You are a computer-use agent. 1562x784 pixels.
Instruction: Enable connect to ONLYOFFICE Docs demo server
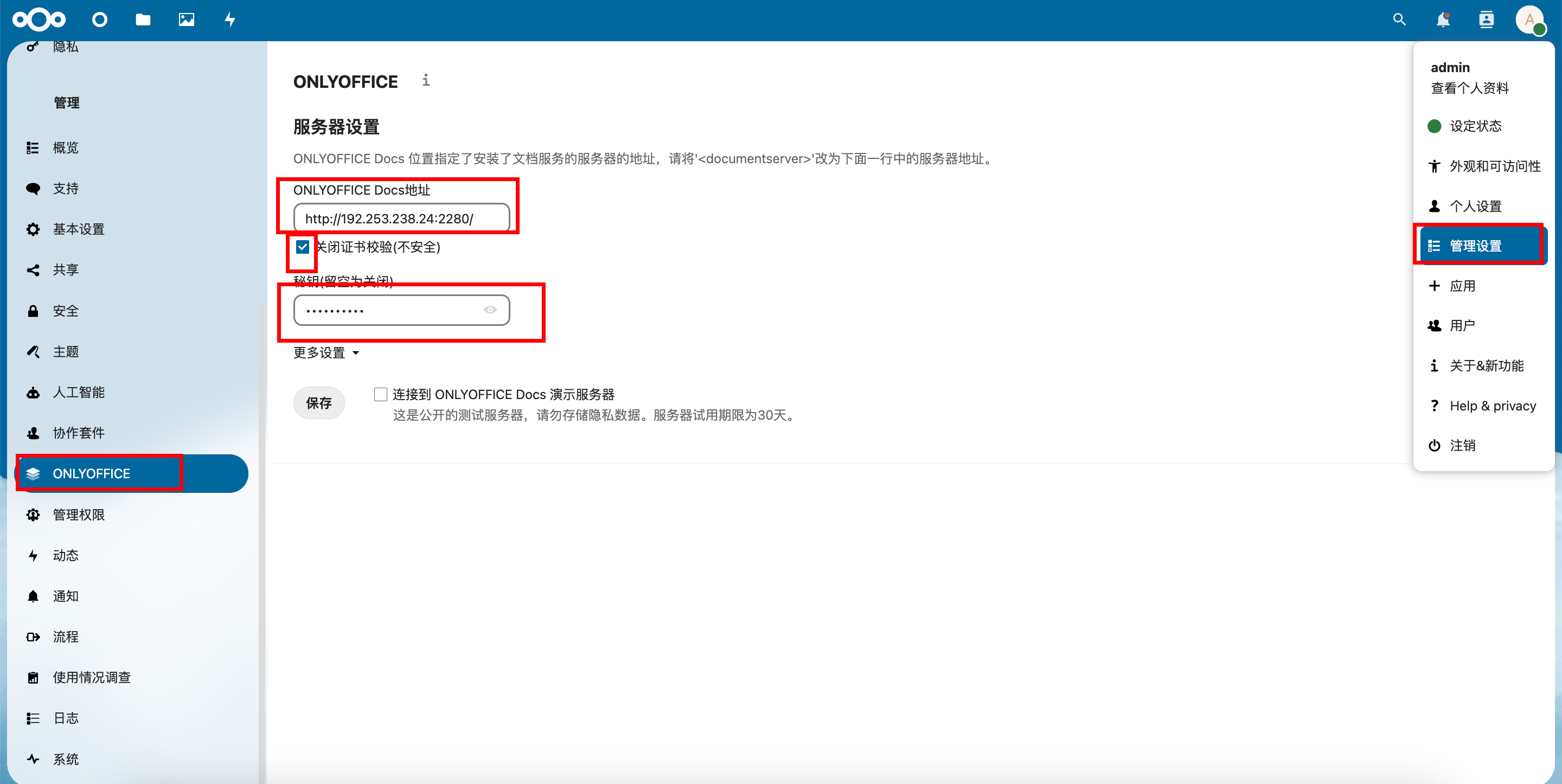[x=381, y=395]
